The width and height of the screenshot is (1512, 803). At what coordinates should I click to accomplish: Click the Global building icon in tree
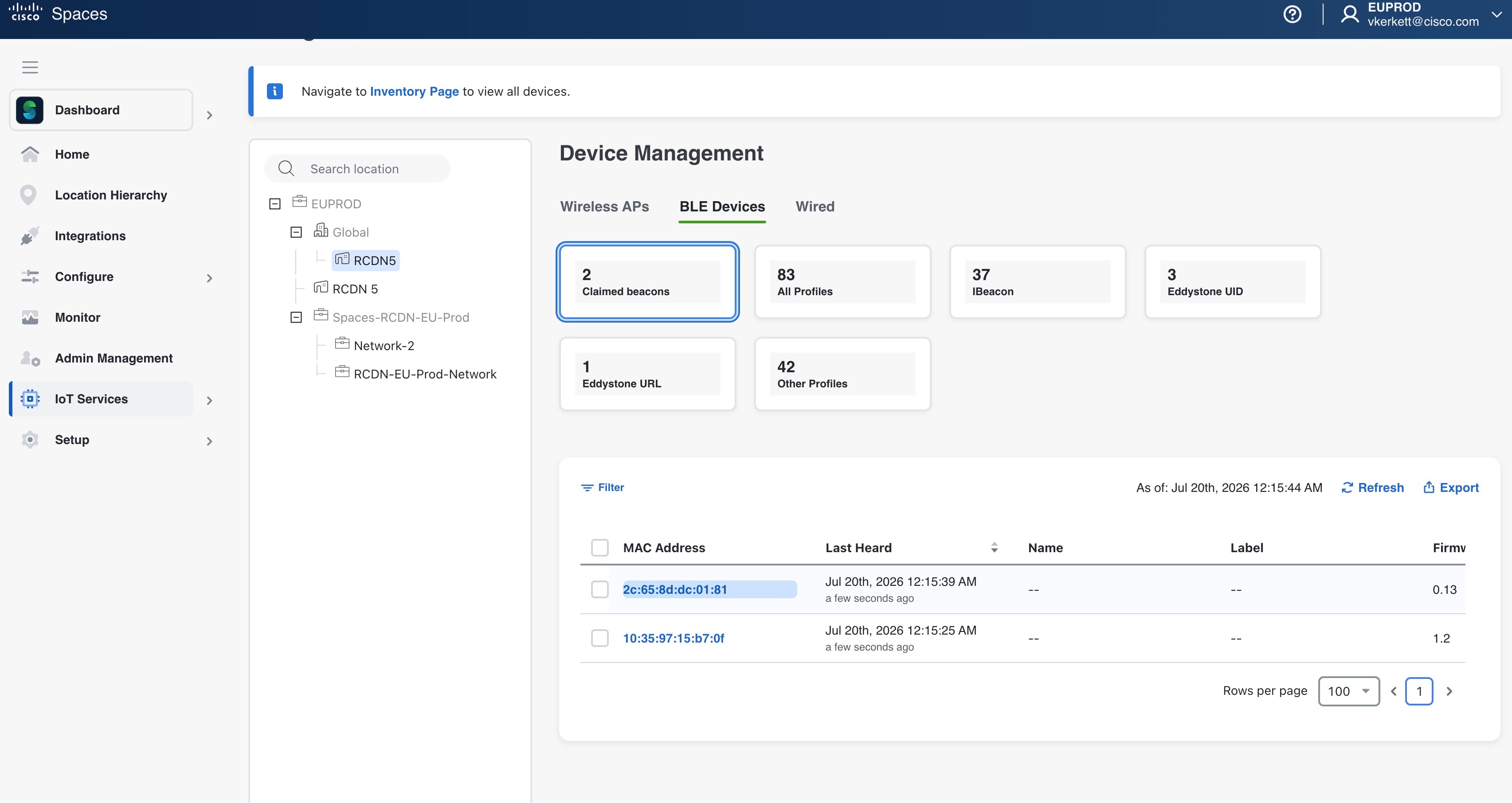[x=321, y=230]
